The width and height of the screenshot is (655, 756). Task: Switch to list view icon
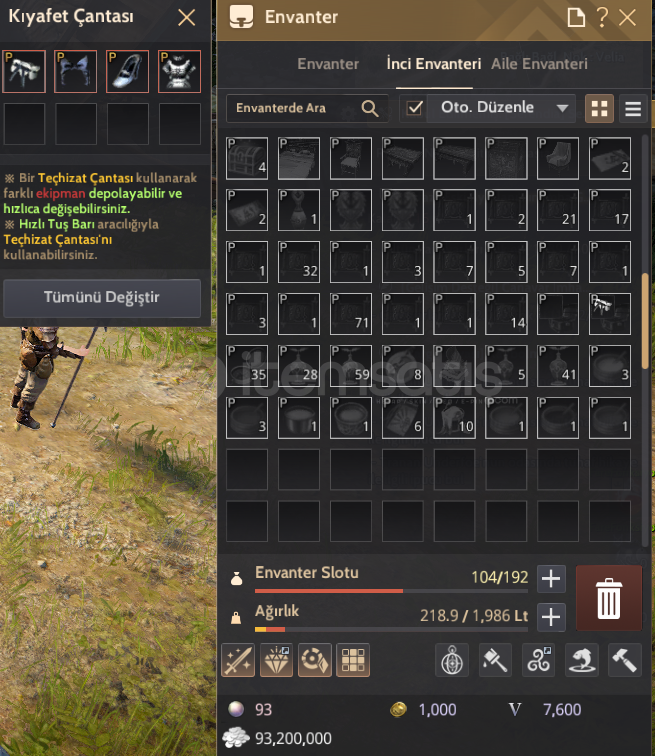633,108
